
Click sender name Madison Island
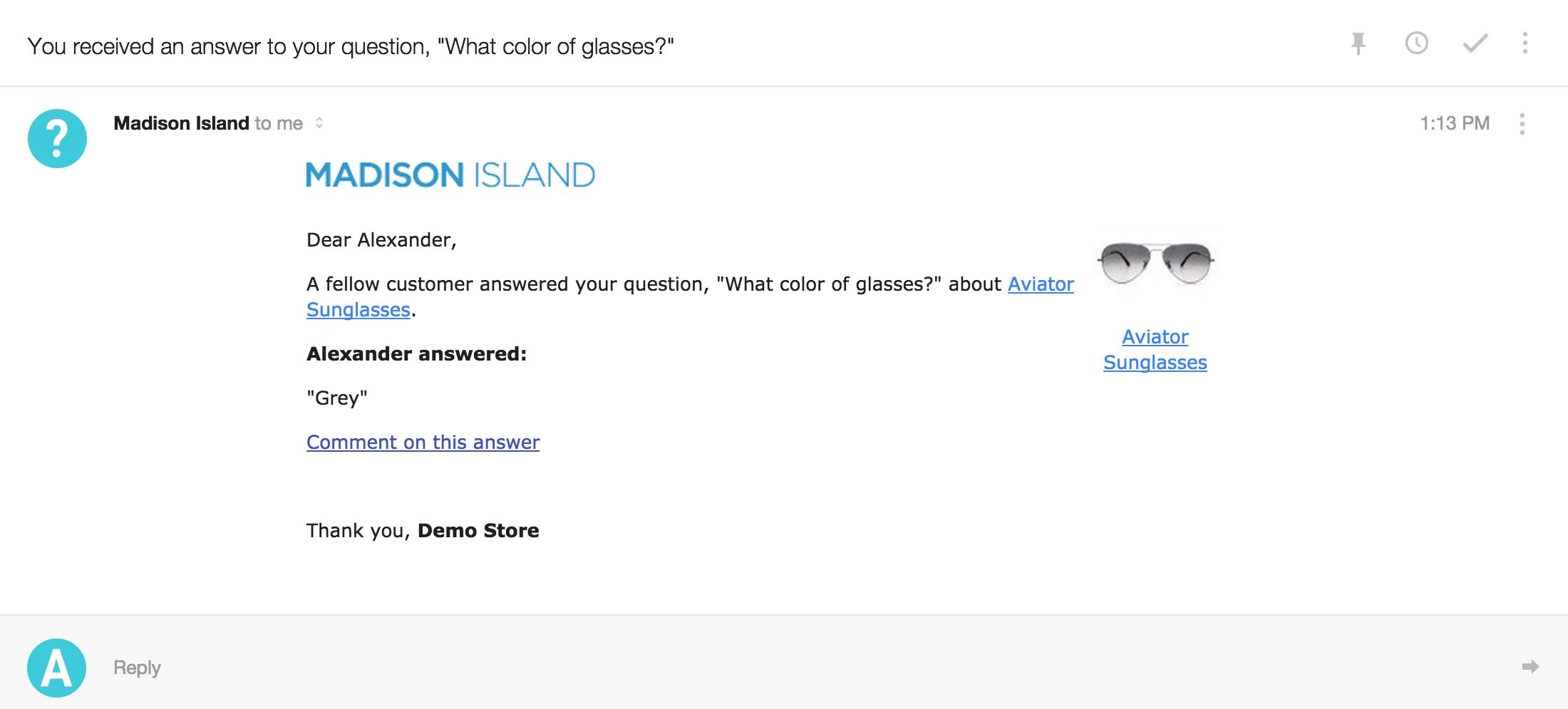coord(181,123)
